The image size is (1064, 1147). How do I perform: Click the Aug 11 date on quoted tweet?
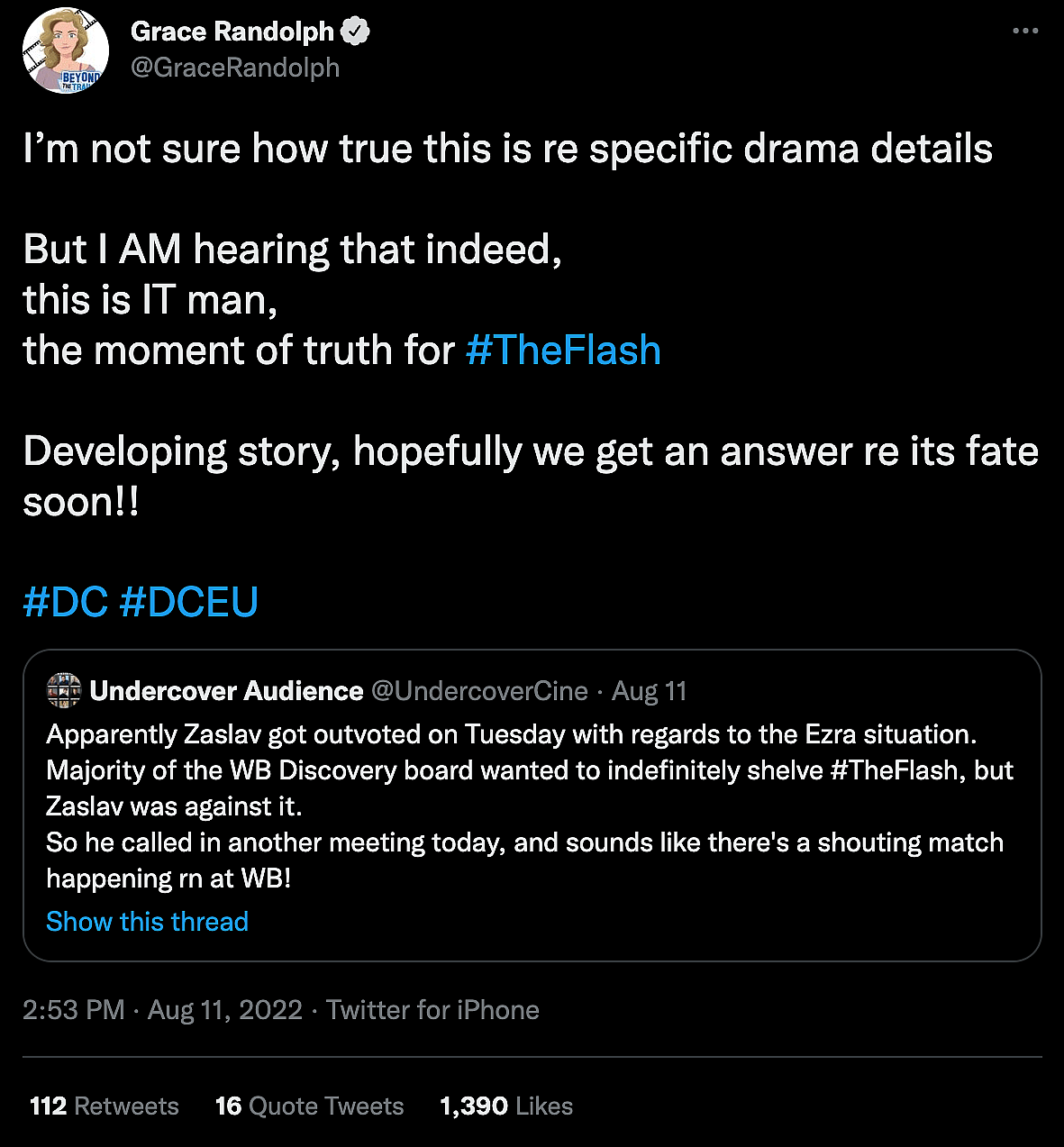[649, 691]
